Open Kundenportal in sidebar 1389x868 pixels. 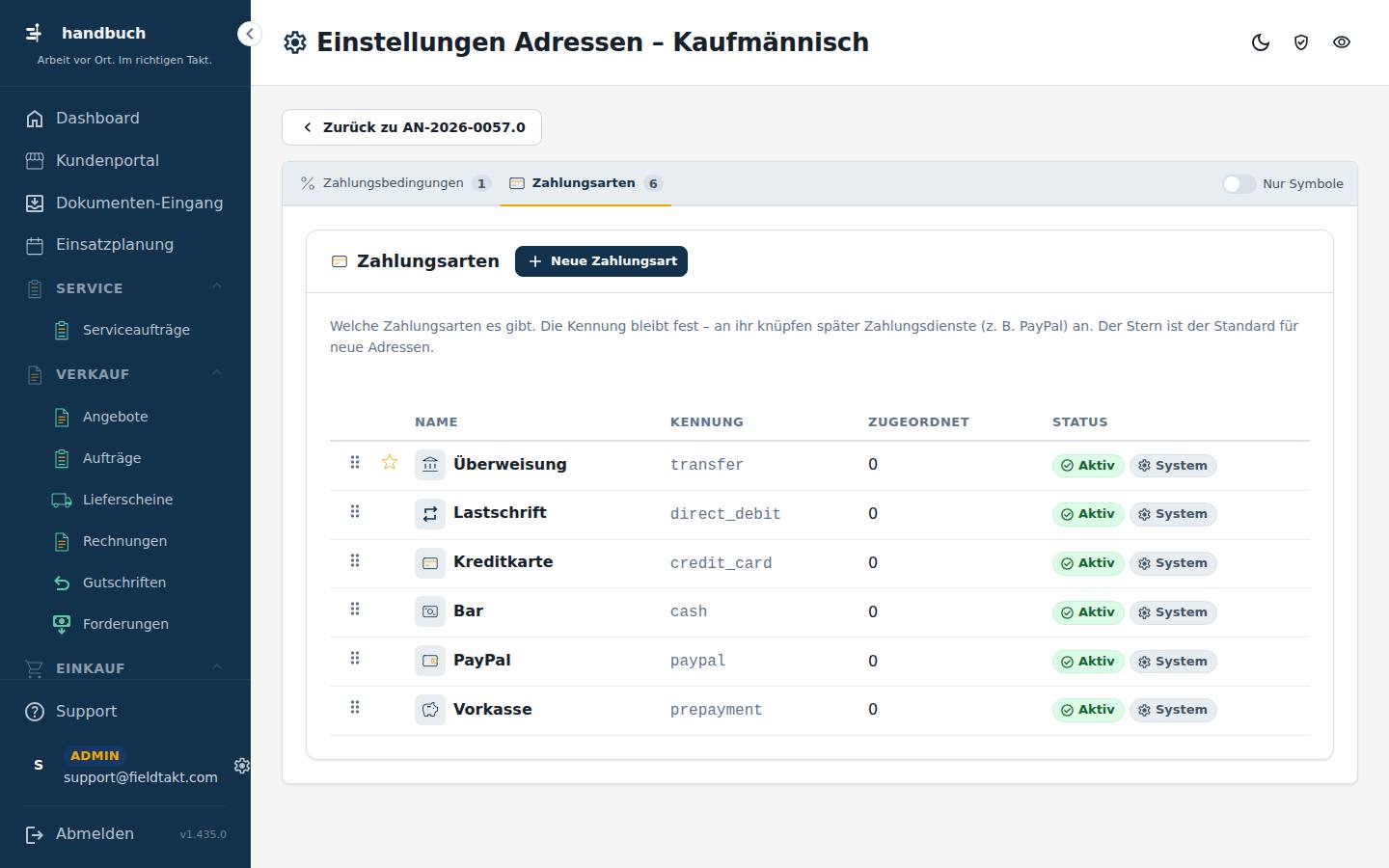[x=125, y=161]
